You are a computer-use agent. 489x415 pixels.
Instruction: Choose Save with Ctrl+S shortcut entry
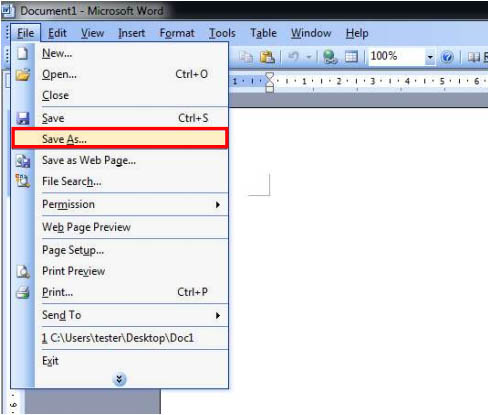[120, 118]
